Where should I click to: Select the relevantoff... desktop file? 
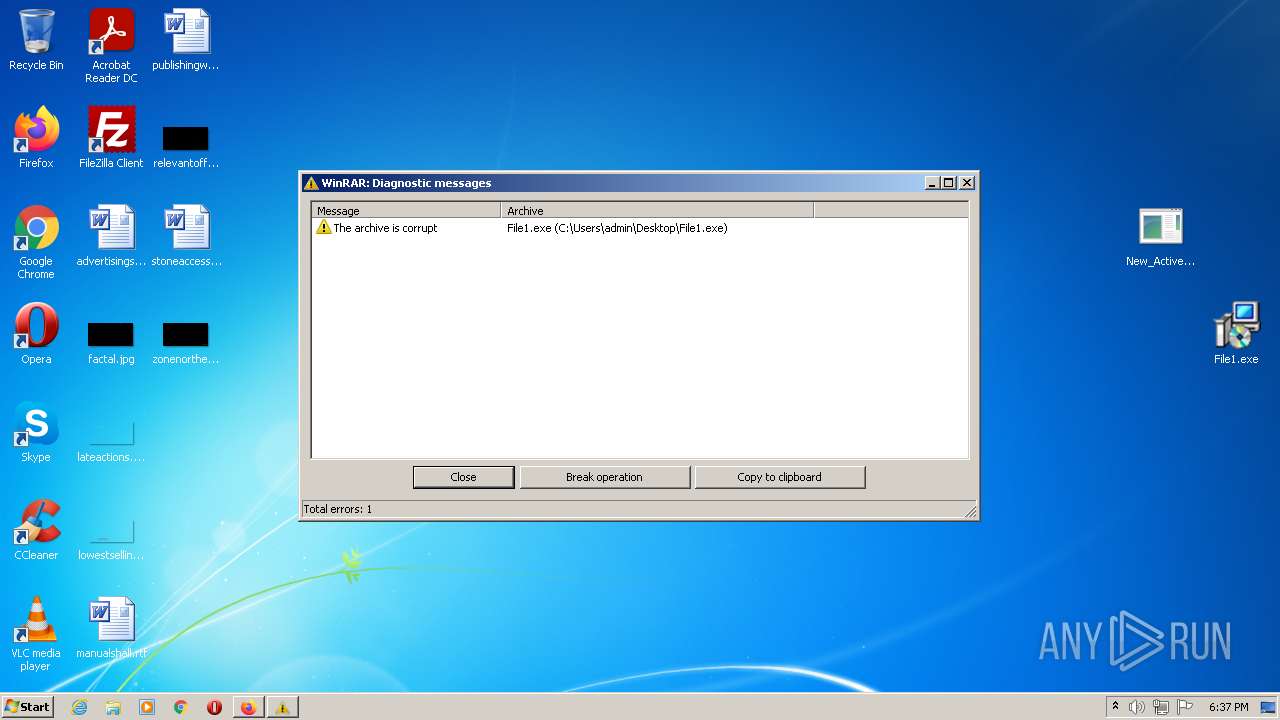[186, 147]
